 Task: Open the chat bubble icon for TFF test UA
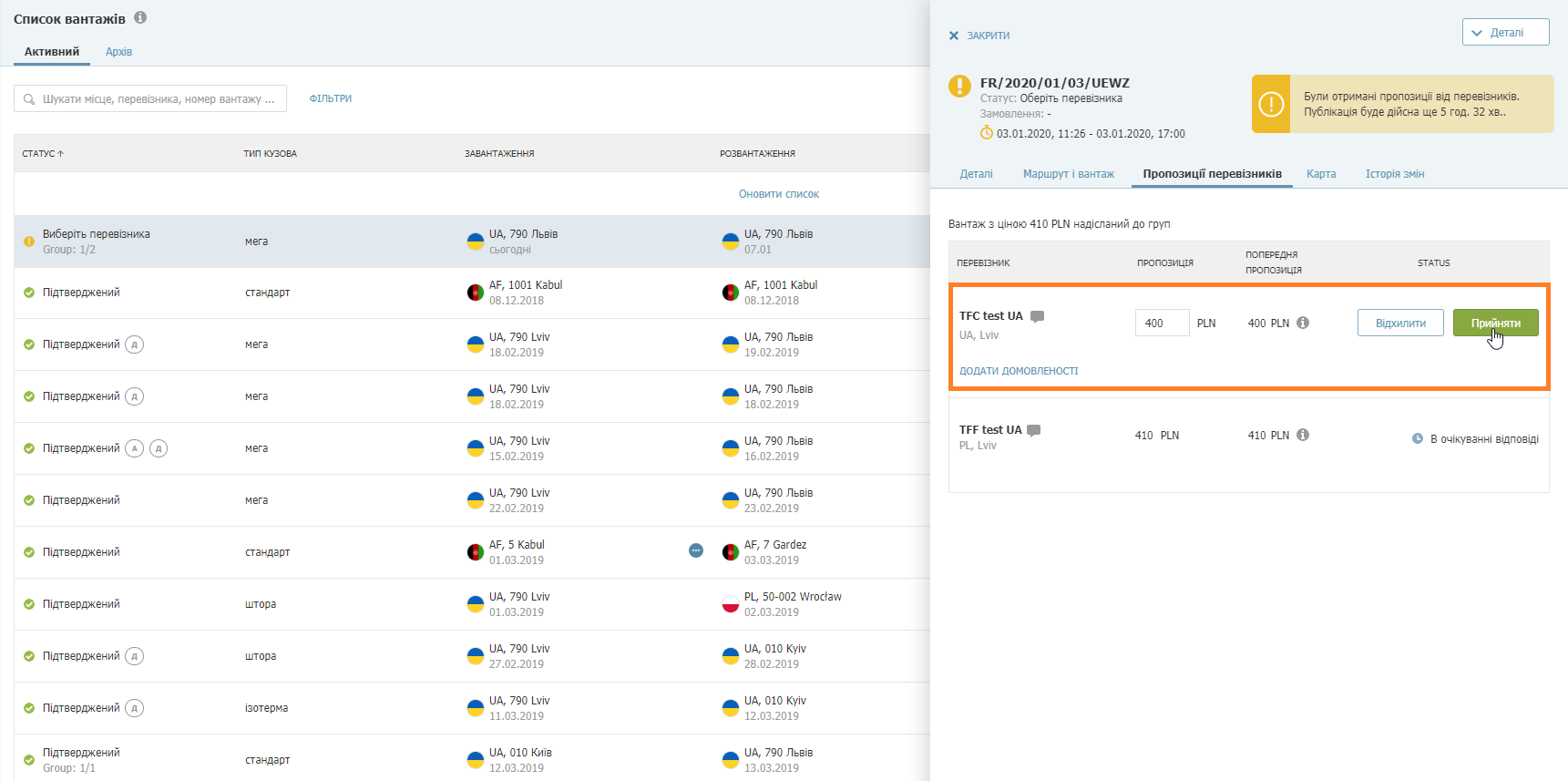[1034, 430]
